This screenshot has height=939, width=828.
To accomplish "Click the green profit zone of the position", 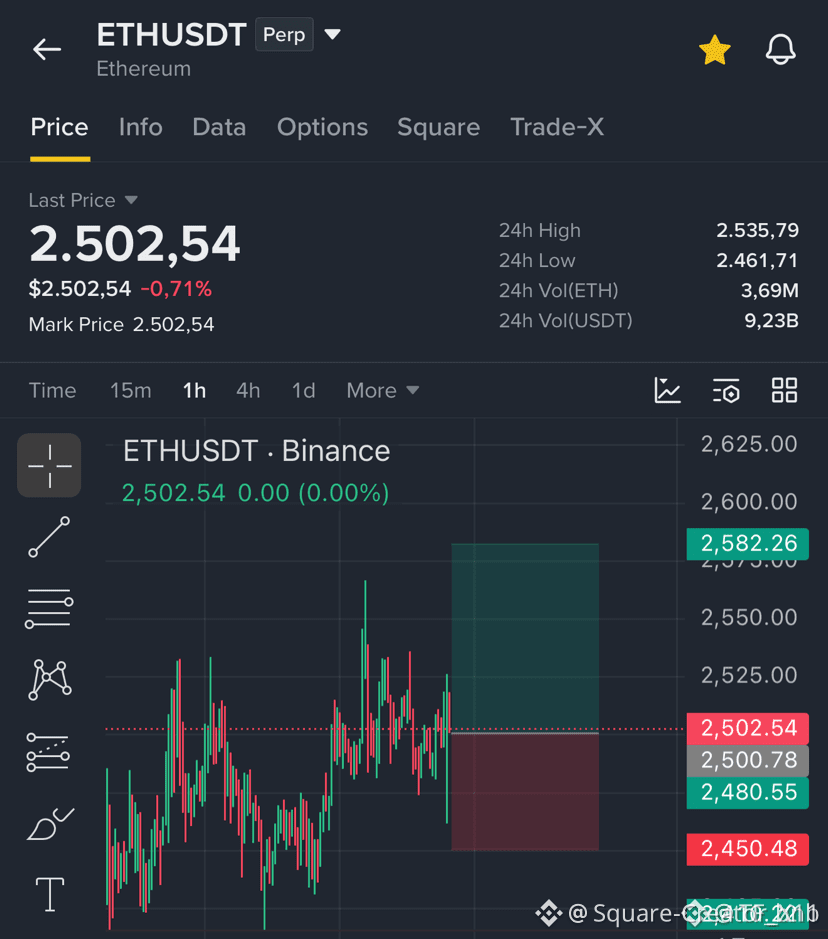I will coord(525,638).
